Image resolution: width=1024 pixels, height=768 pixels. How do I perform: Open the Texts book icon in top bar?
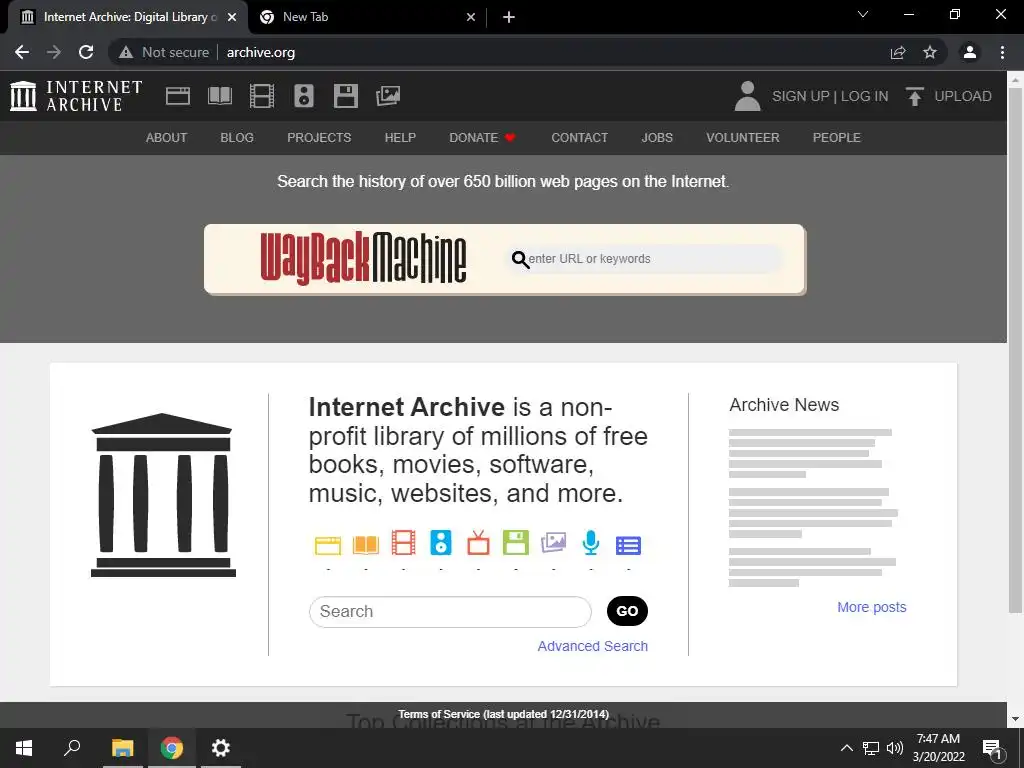219,96
